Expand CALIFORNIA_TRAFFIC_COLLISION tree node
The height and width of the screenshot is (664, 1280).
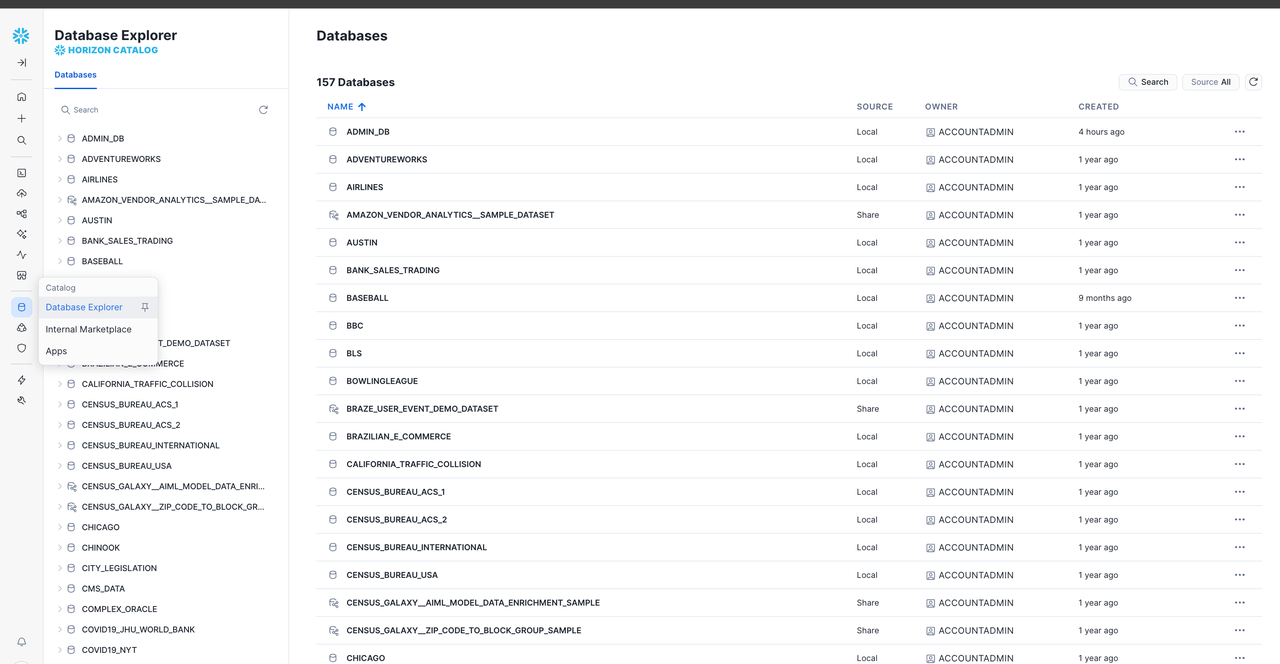[60, 384]
